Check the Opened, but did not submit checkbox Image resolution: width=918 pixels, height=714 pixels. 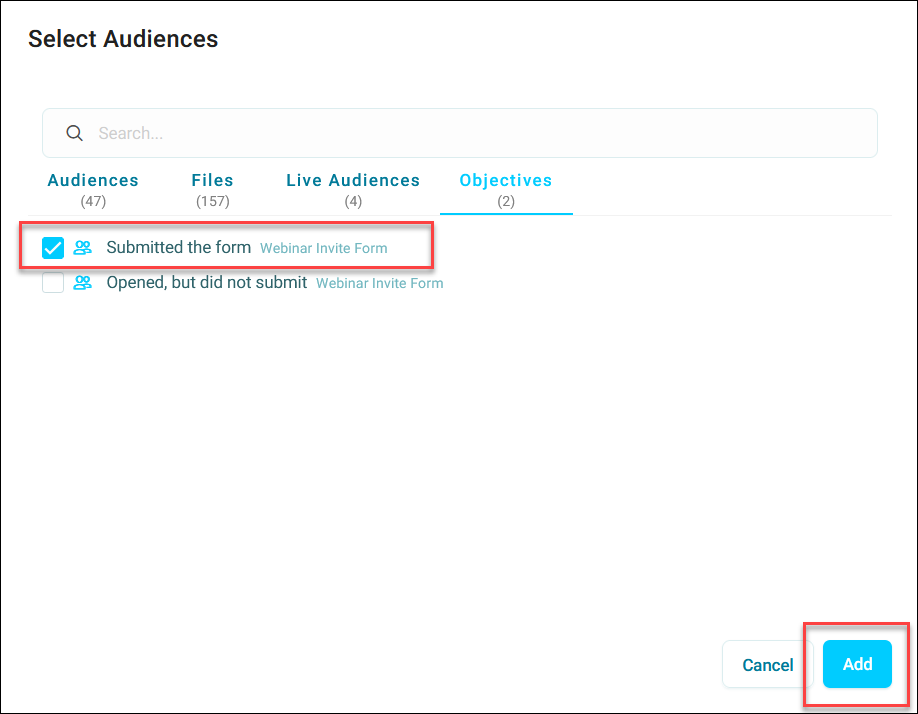pyautogui.click(x=53, y=283)
